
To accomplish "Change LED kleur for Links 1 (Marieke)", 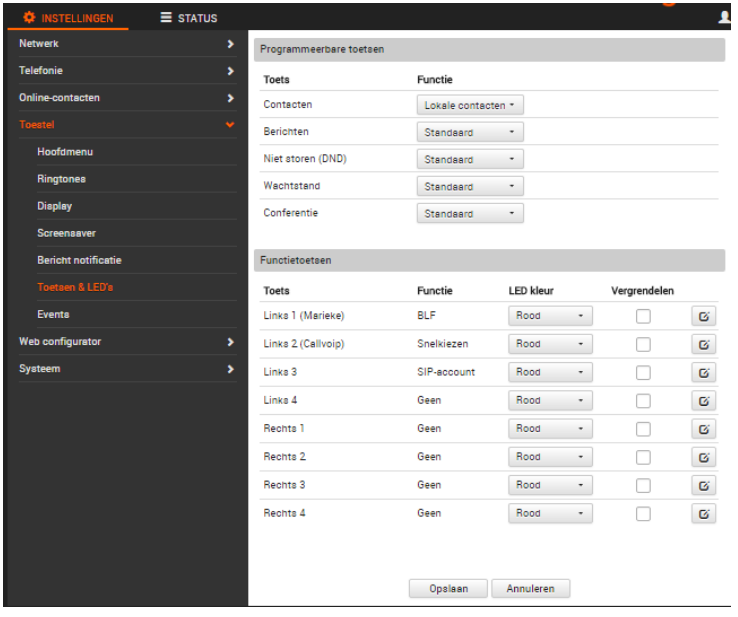I will click(552, 317).
